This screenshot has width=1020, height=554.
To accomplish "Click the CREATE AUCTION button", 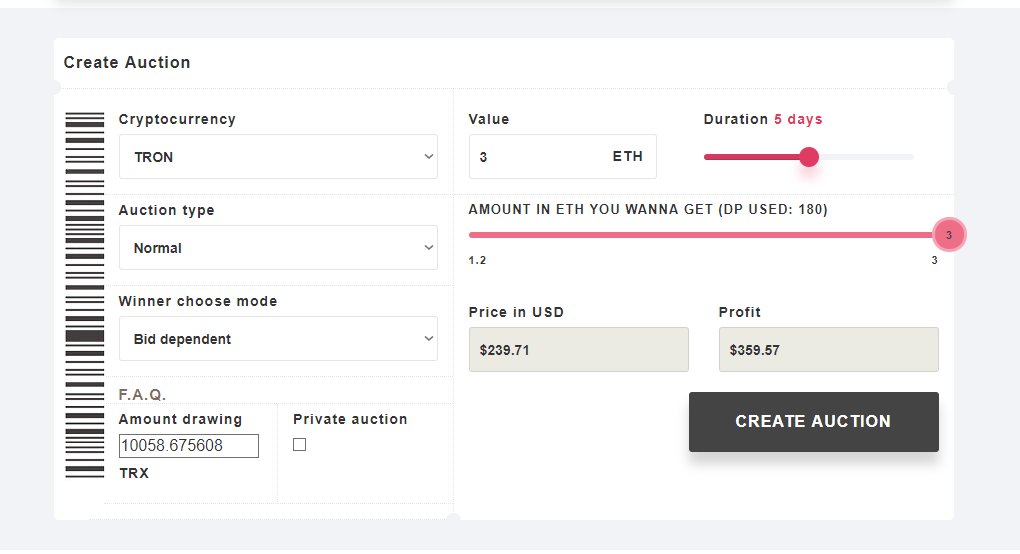I will pyautogui.click(x=814, y=421).
